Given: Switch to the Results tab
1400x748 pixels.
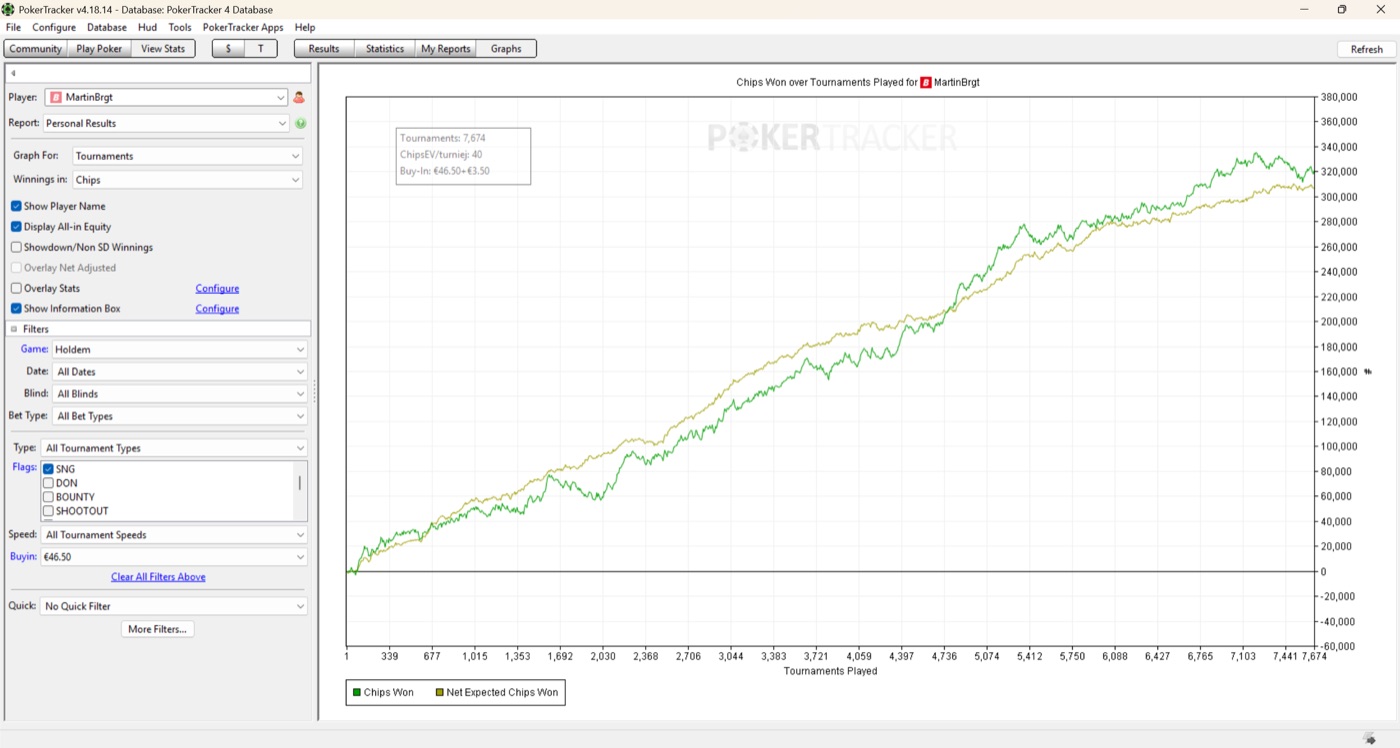Looking at the screenshot, I should (324, 49).
